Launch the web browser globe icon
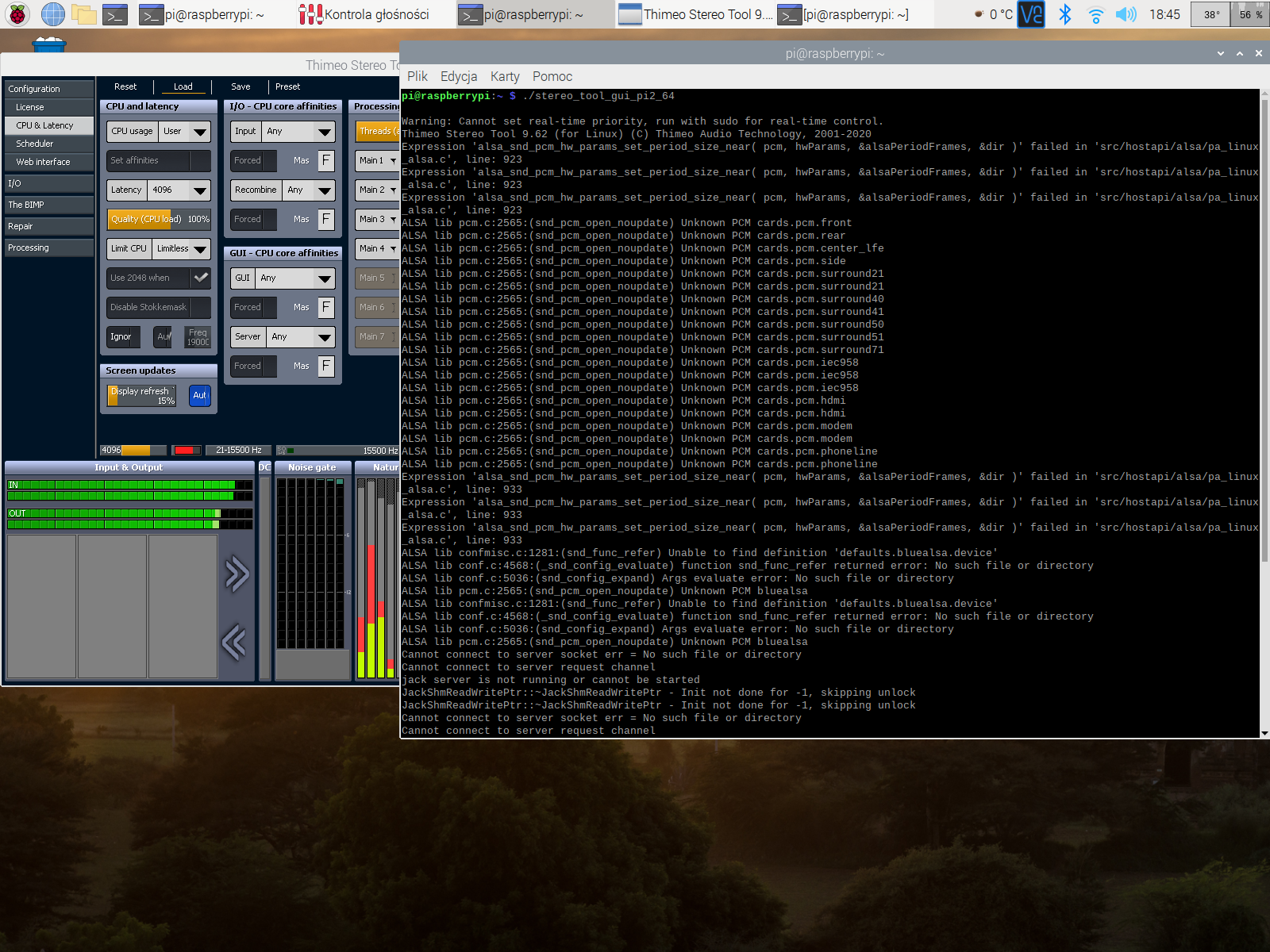The width and height of the screenshot is (1270, 952). [x=52, y=14]
